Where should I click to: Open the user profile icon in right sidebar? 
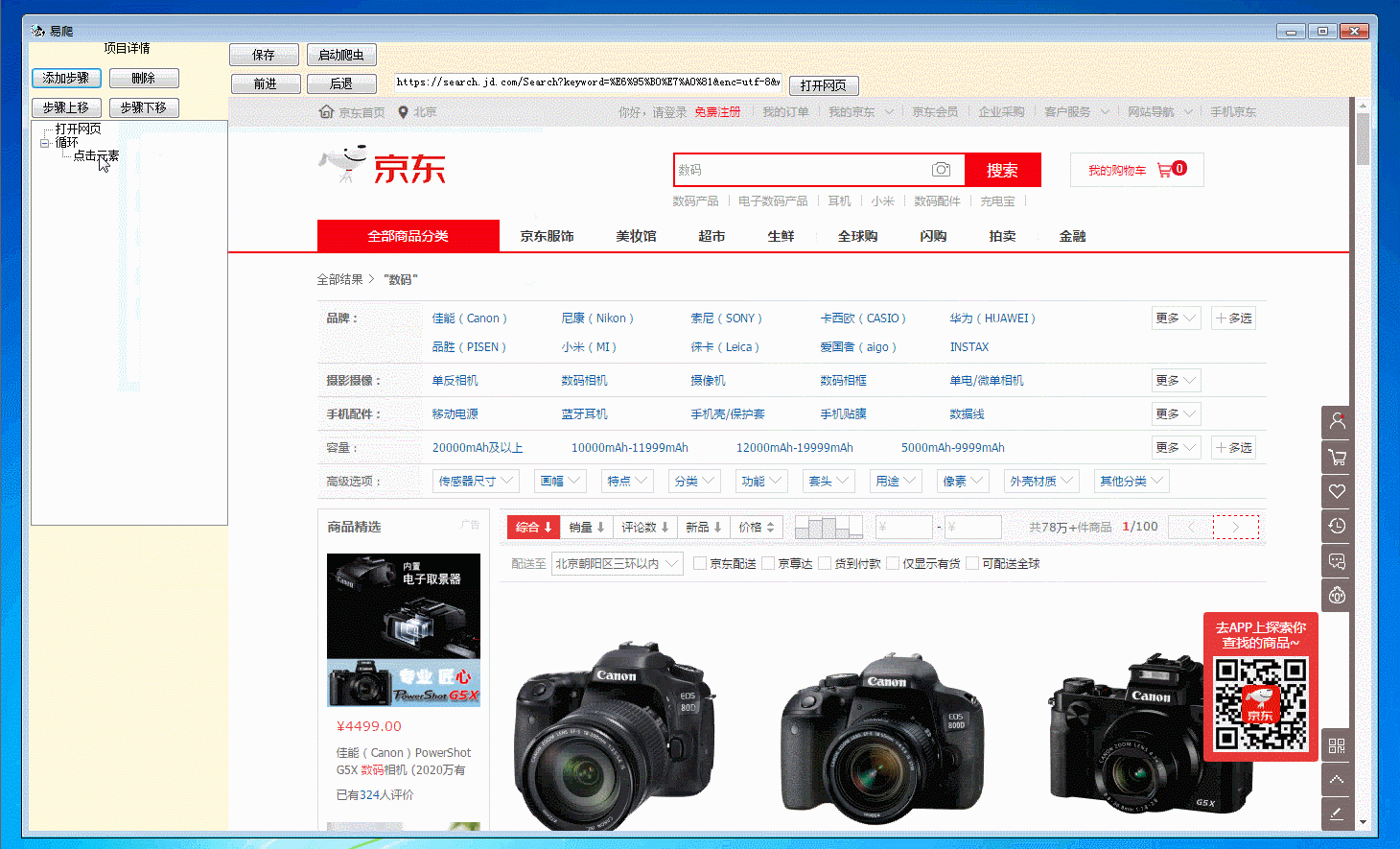point(1338,421)
